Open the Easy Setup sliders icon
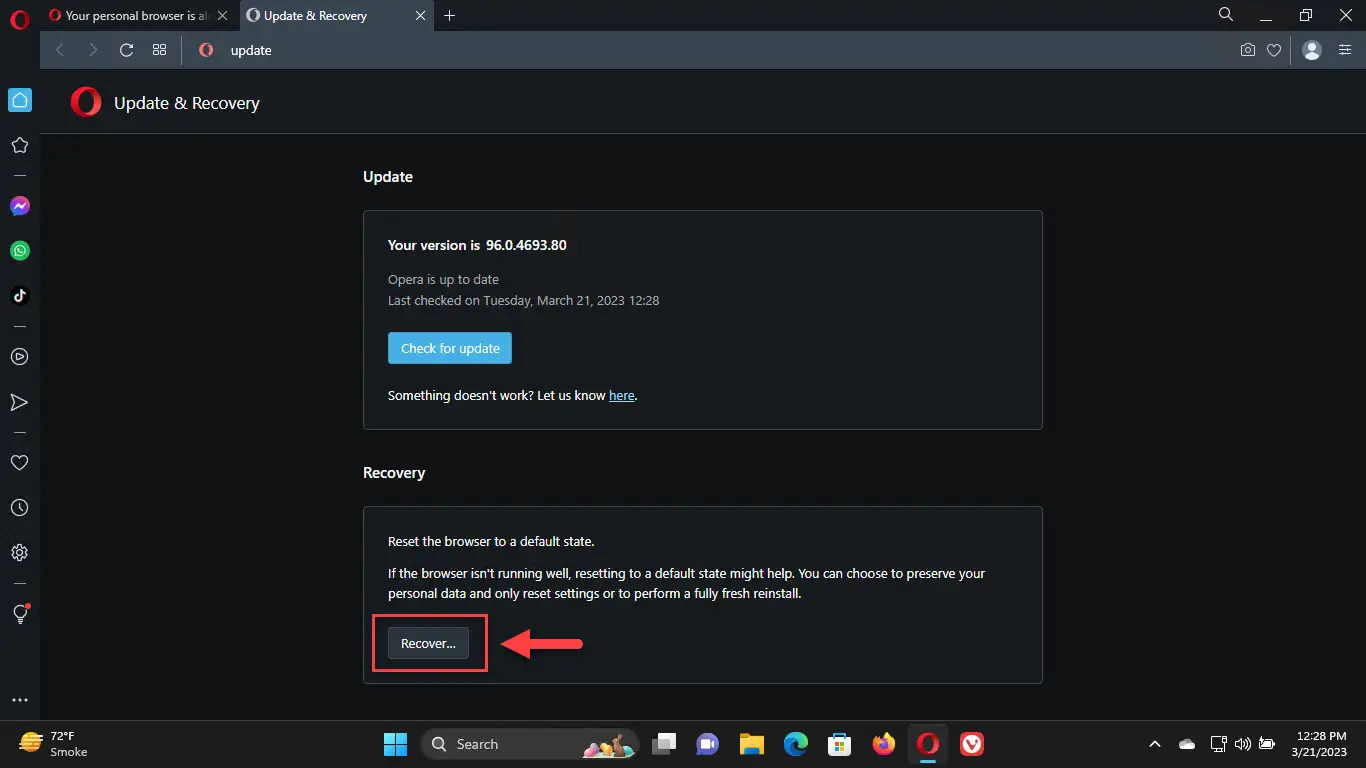The image size is (1366, 768). point(1345,50)
